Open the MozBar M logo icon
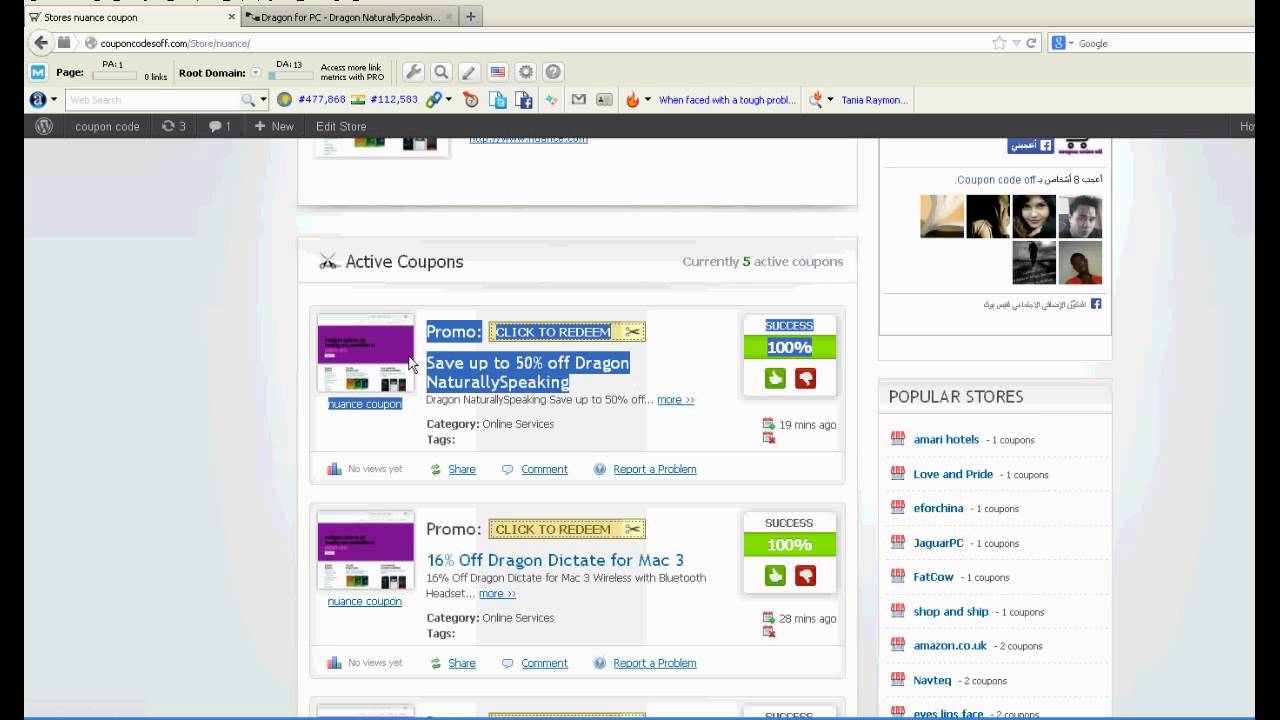The image size is (1280, 720). coord(38,72)
